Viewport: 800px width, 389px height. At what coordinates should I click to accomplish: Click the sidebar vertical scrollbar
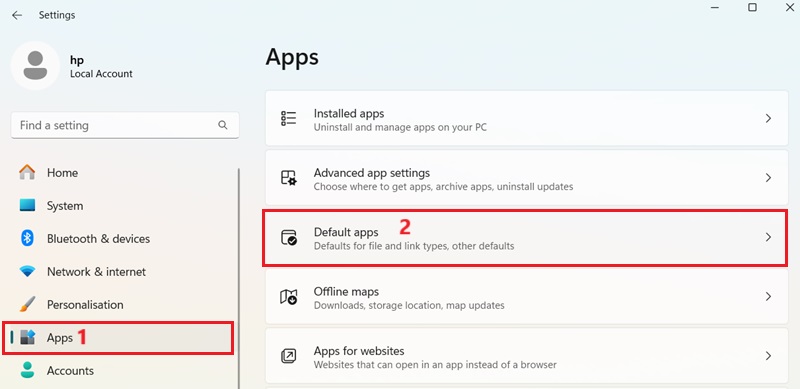(238, 278)
